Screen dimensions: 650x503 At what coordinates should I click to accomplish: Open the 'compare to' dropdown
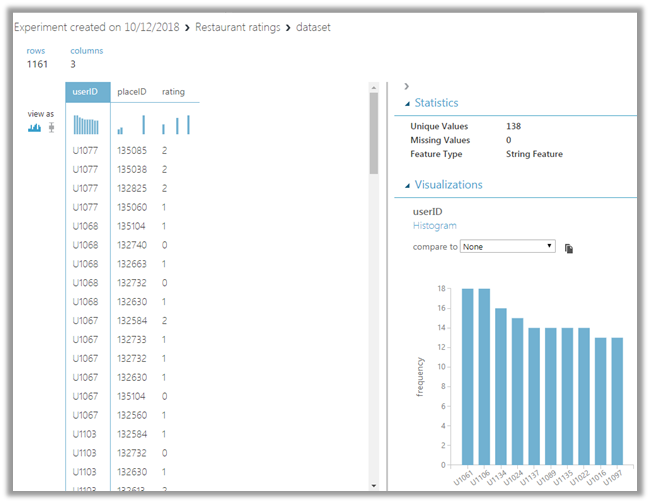[x=507, y=246]
